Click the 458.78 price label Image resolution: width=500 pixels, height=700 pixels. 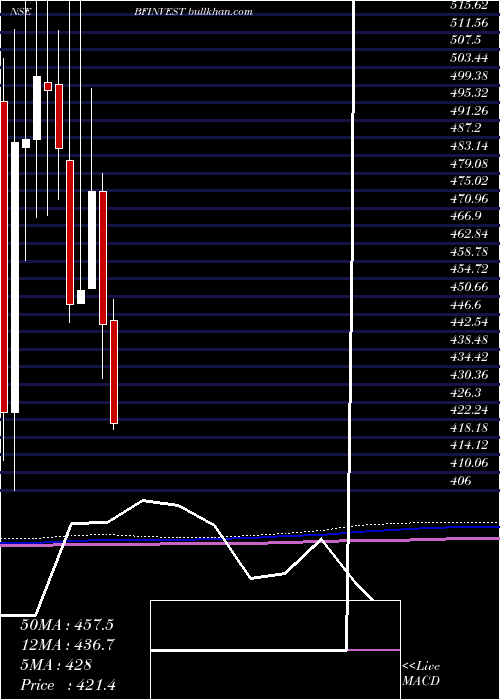click(469, 251)
